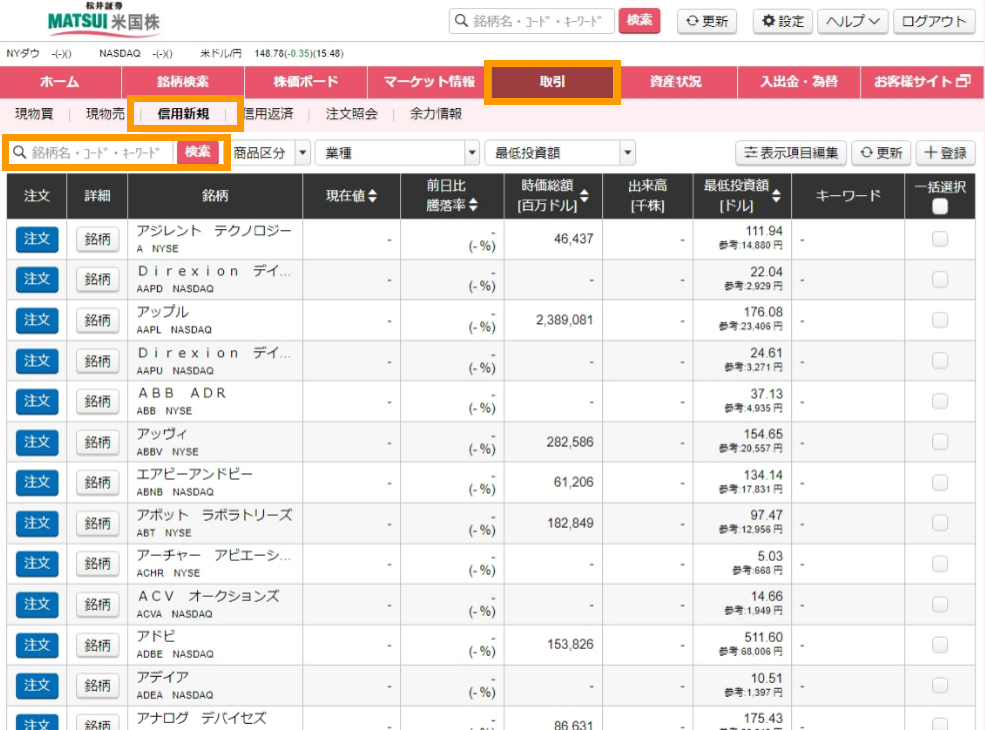
Task: Open the 商品区分 dropdown
Action: click(271, 153)
